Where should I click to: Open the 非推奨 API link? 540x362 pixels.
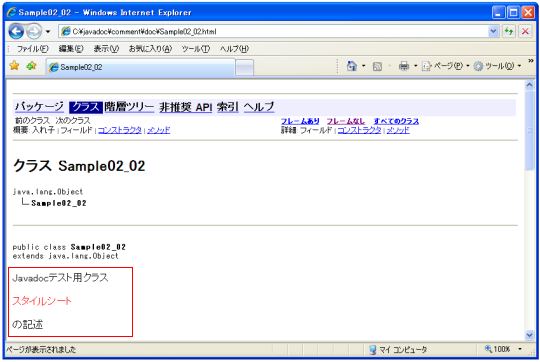[186, 107]
